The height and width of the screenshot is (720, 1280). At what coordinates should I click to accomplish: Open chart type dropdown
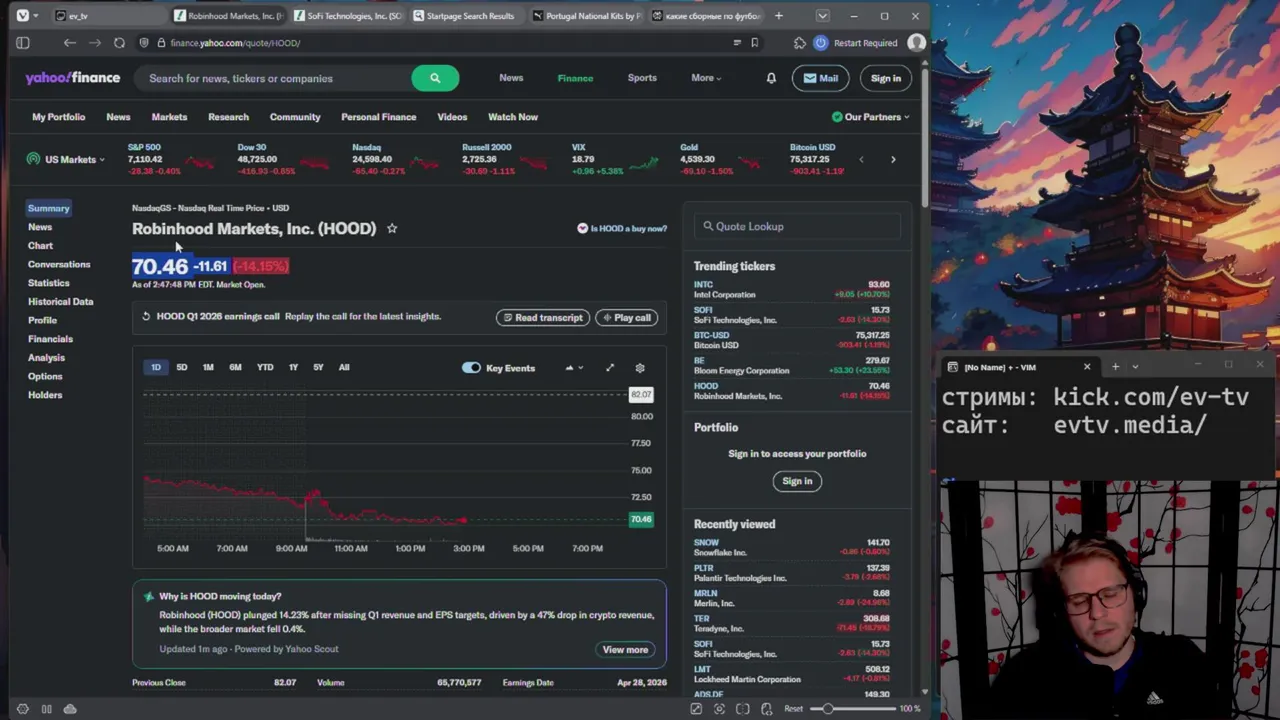pyautogui.click(x=574, y=368)
